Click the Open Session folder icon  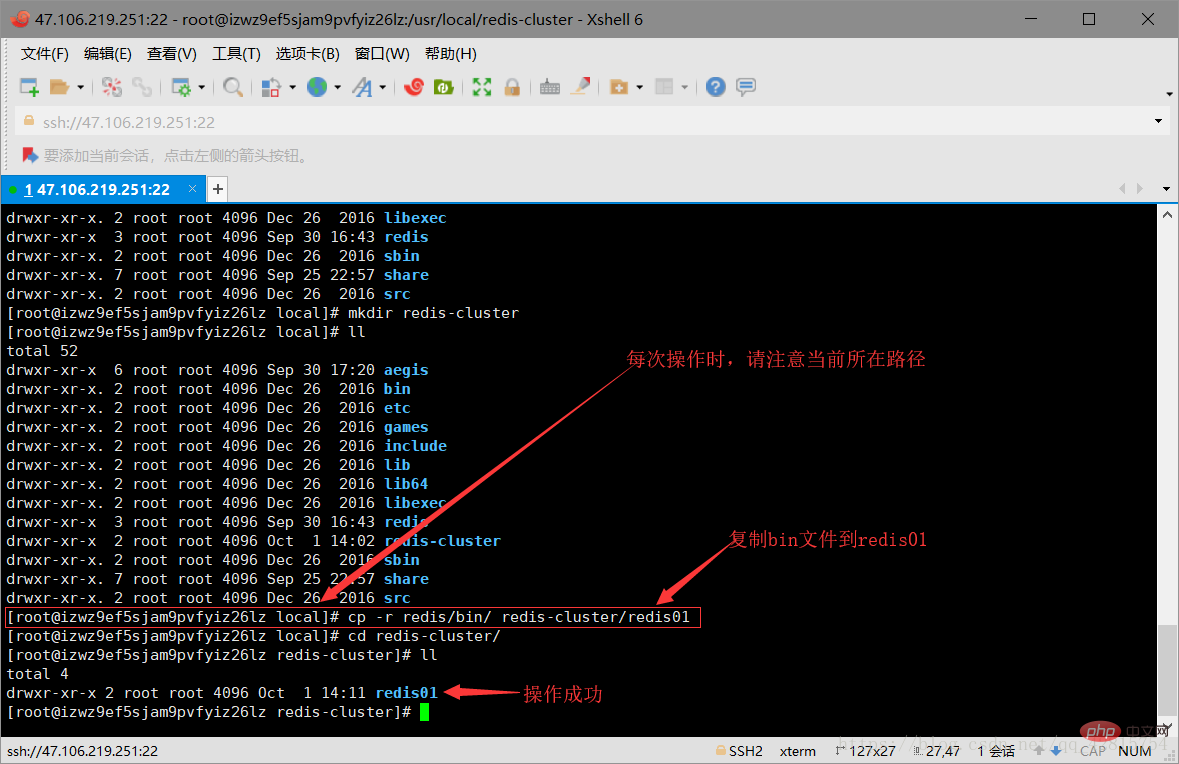(59, 87)
